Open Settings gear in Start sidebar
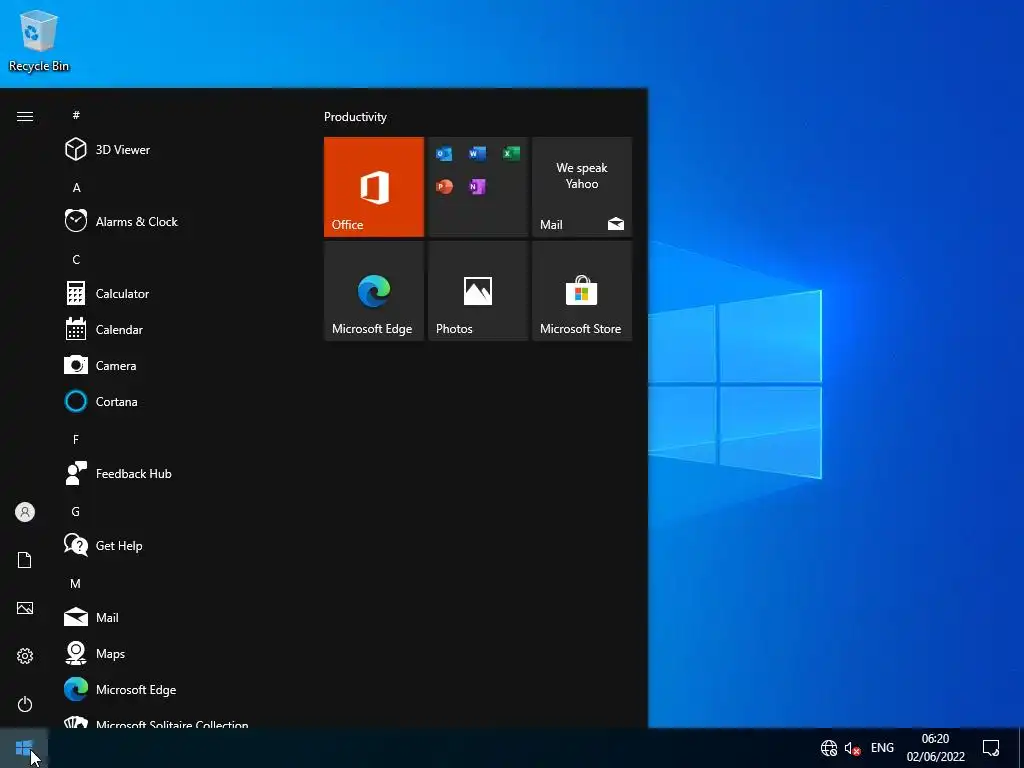The width and height of the screenshot is (1024, 768). (25, 656)
